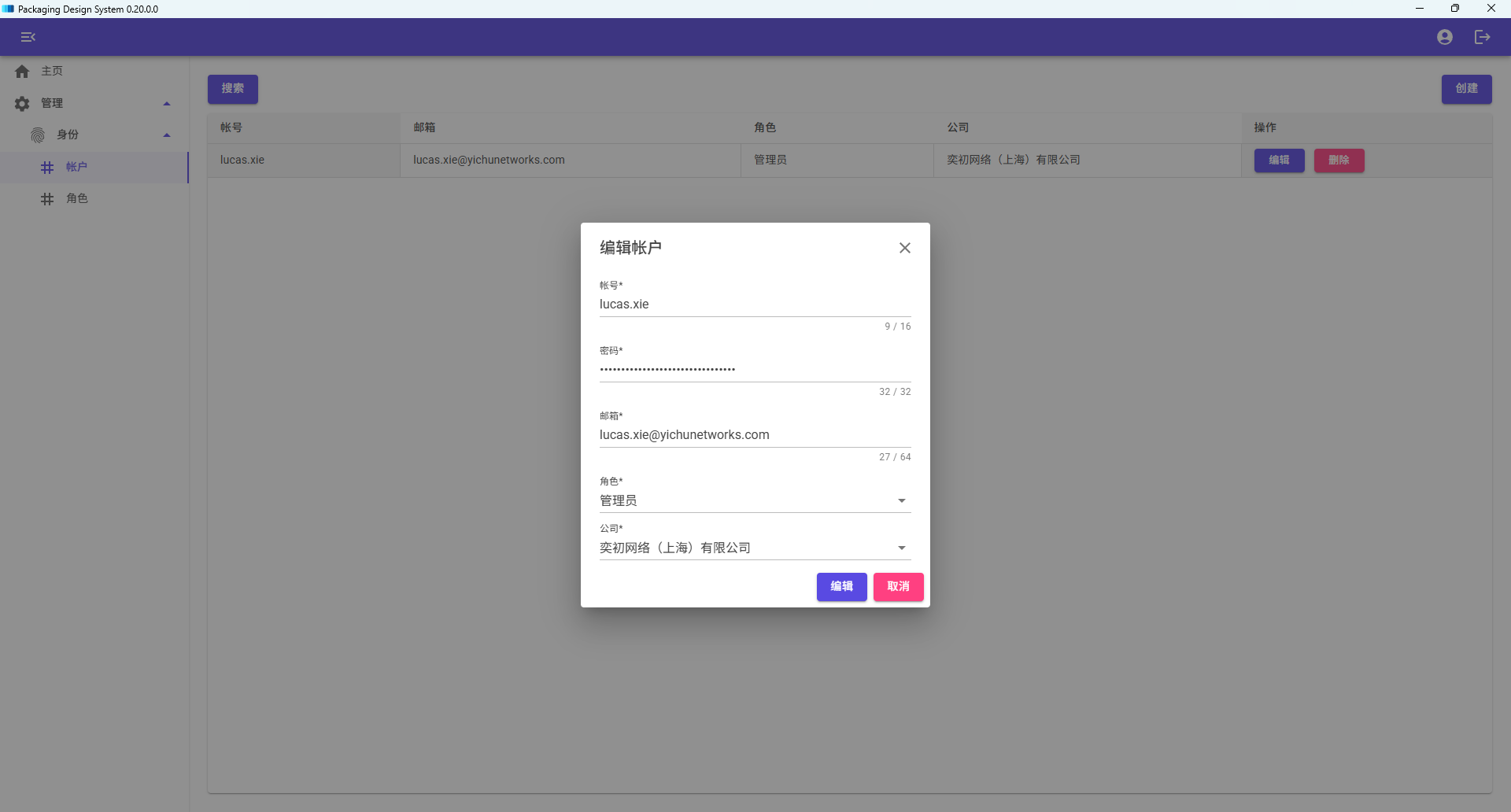This screenshot has height=812, width=1511.
Task: Click 编辑 button in lucas.xie row
Action: point(1280,161)
